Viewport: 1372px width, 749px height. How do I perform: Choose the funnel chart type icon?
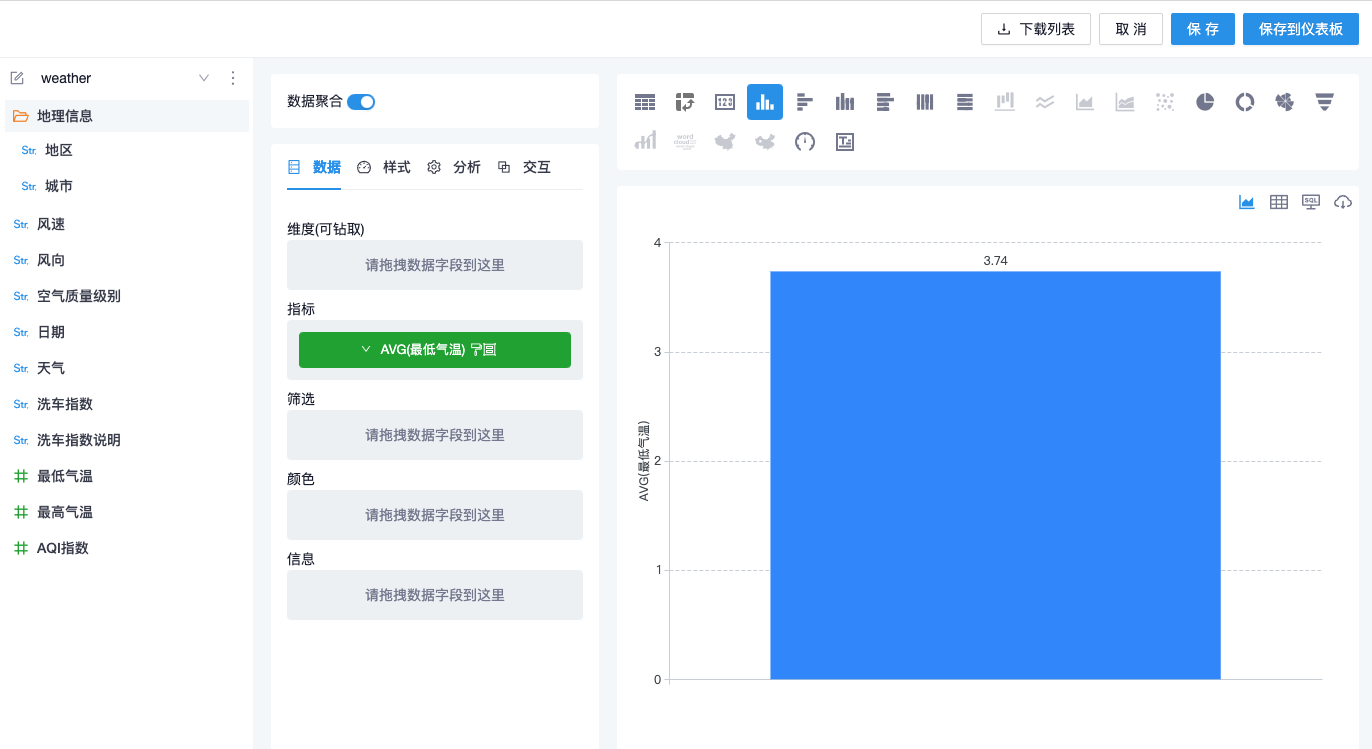coord(1325,102)
